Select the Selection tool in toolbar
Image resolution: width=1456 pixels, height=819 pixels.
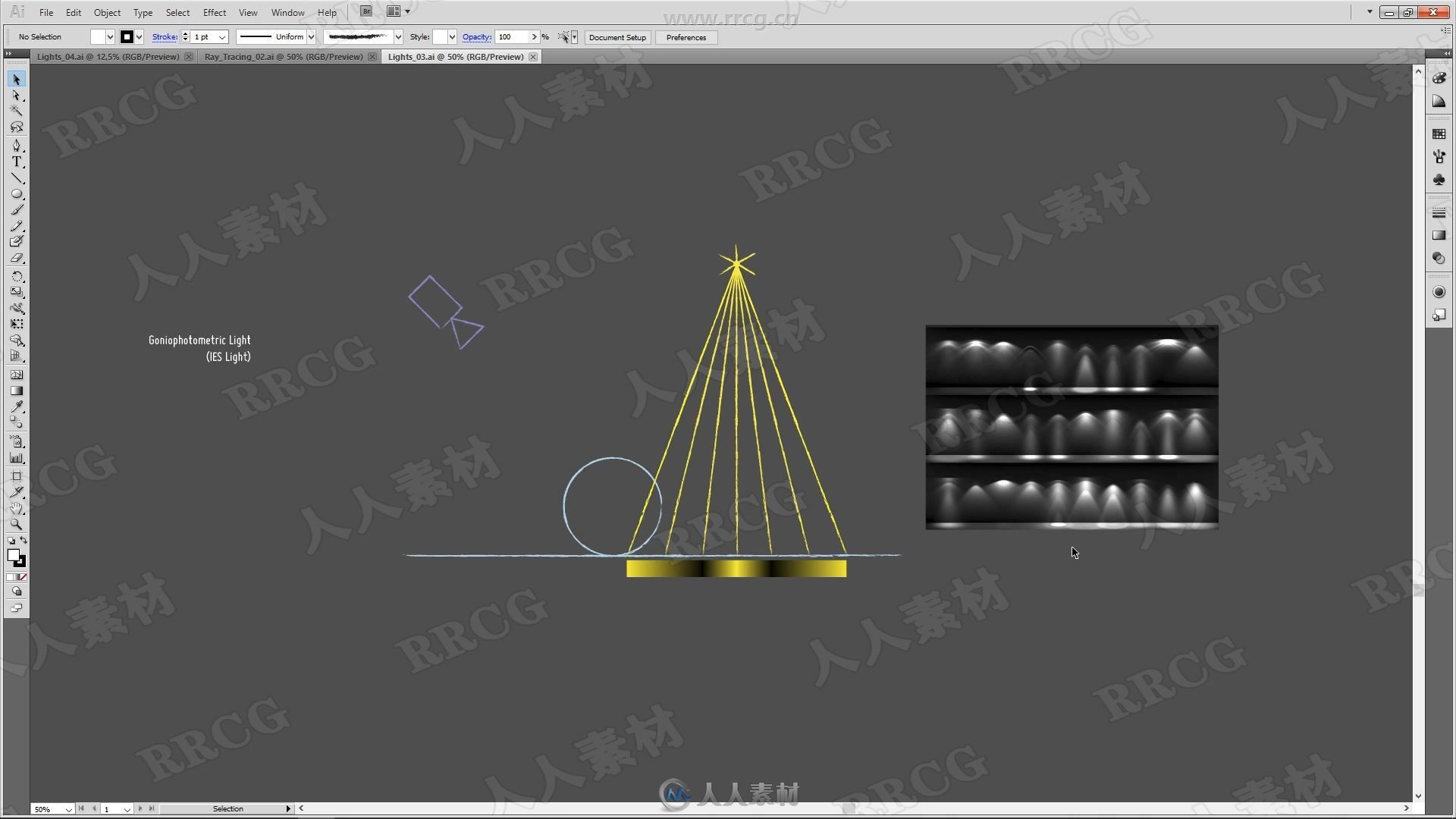point(15,79)
